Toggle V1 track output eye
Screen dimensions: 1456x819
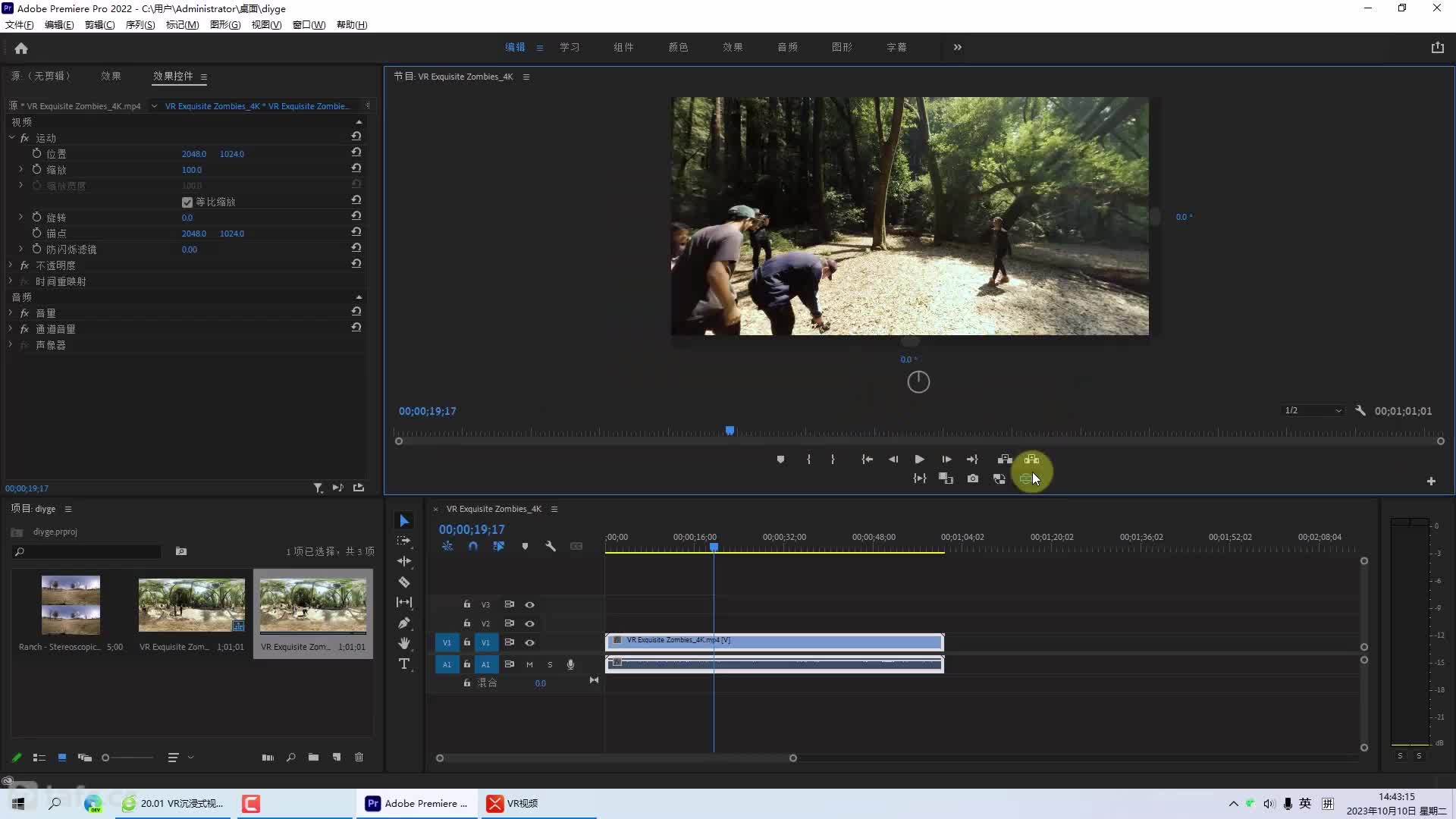click(529, 642)
